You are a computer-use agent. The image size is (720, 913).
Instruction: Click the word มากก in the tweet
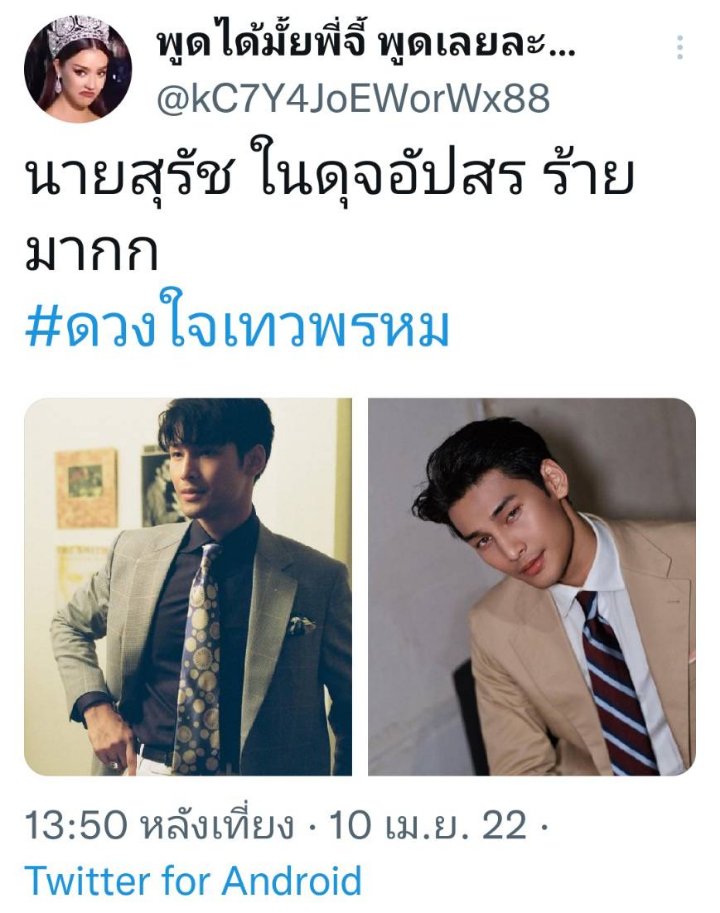92,253
